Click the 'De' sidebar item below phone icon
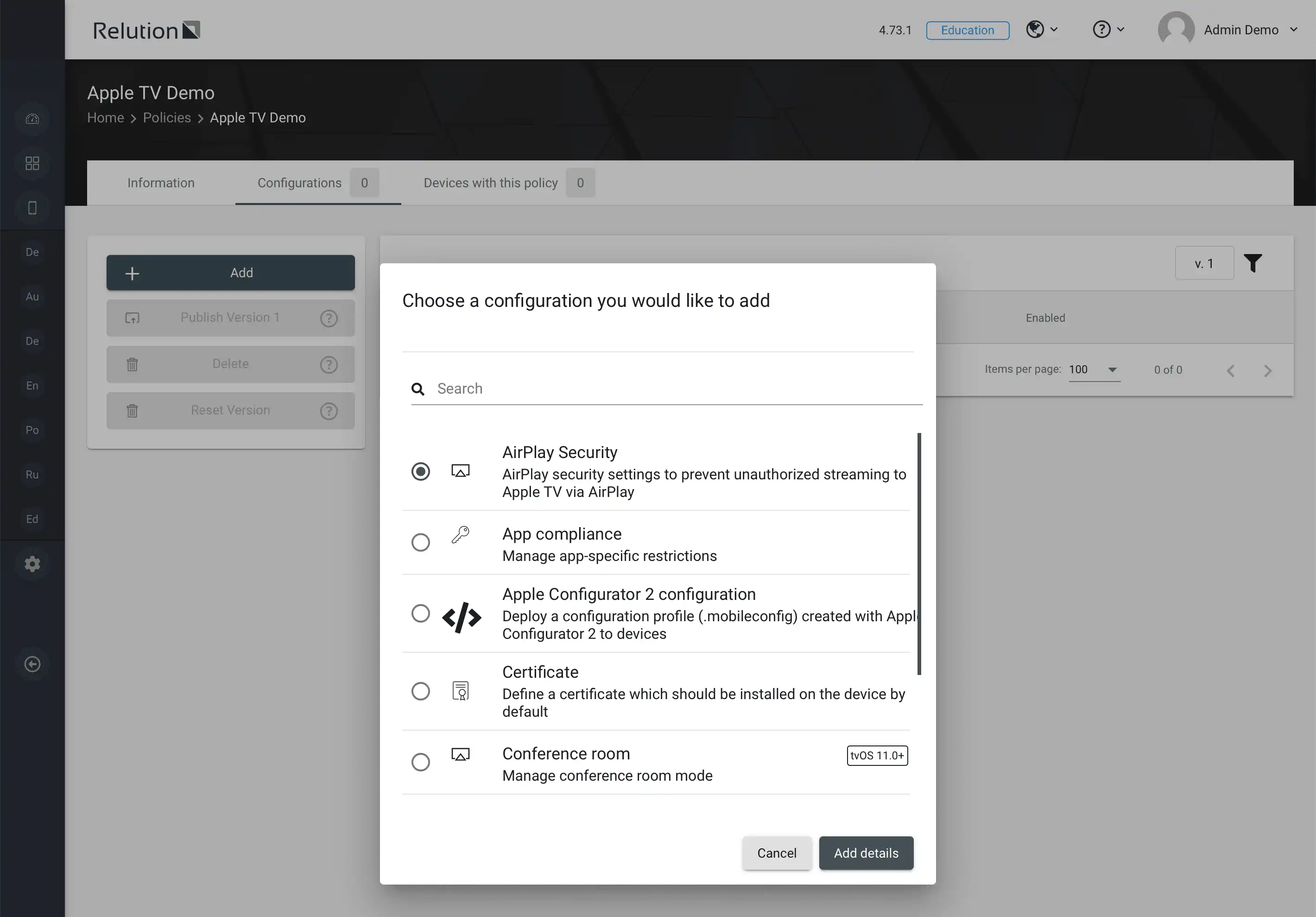 33,252
